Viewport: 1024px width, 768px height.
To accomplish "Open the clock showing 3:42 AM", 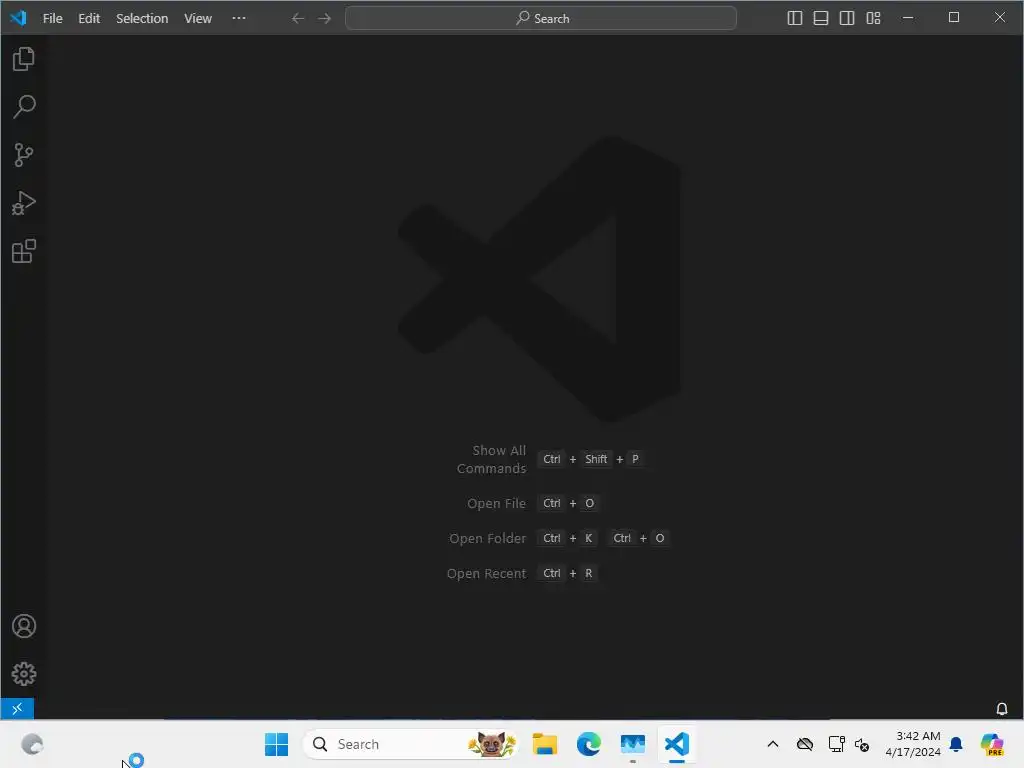I will point(913,744).
